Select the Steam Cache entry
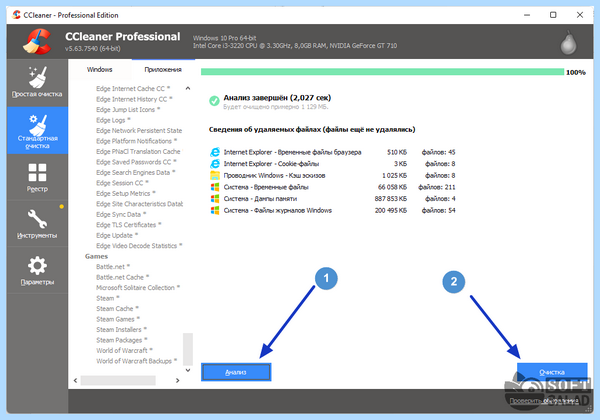Screen dimensions: 600x420 pos(117,309)
